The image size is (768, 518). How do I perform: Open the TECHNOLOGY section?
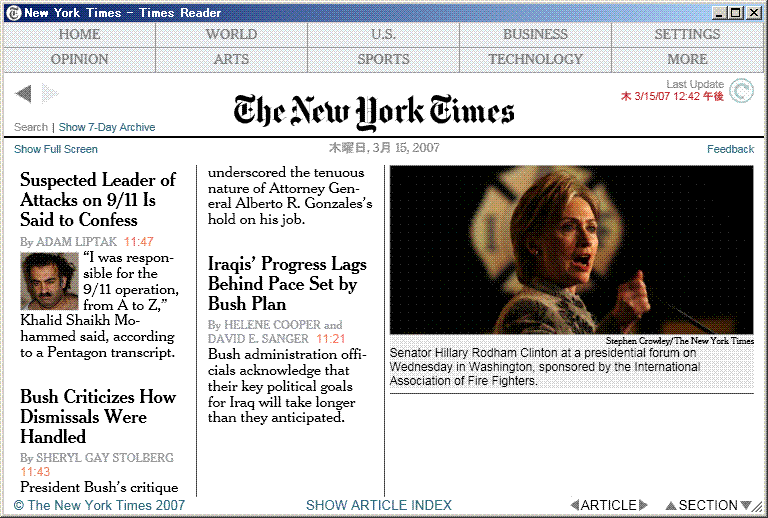pos(535,59)
